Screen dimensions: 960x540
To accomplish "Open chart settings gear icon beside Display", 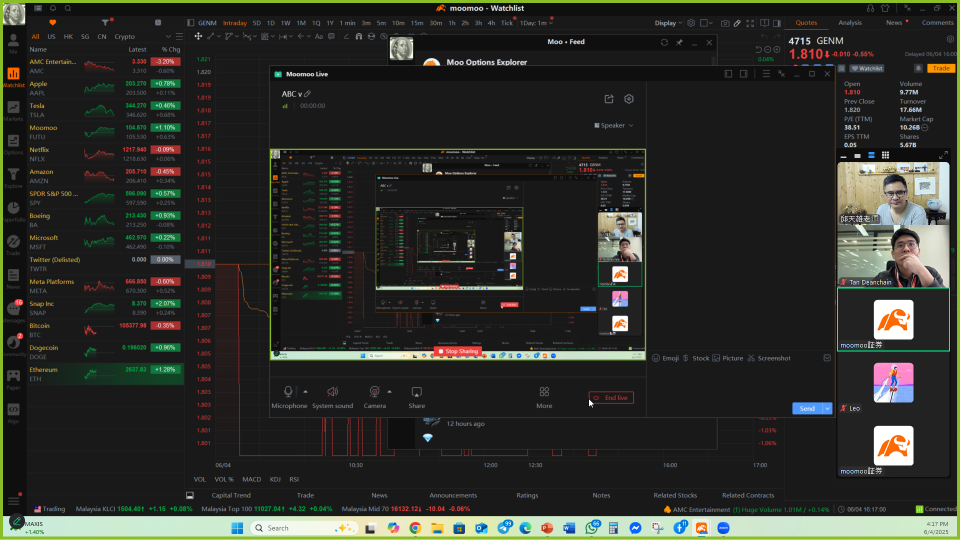I will pyautogui.click(x=691, y=23).
